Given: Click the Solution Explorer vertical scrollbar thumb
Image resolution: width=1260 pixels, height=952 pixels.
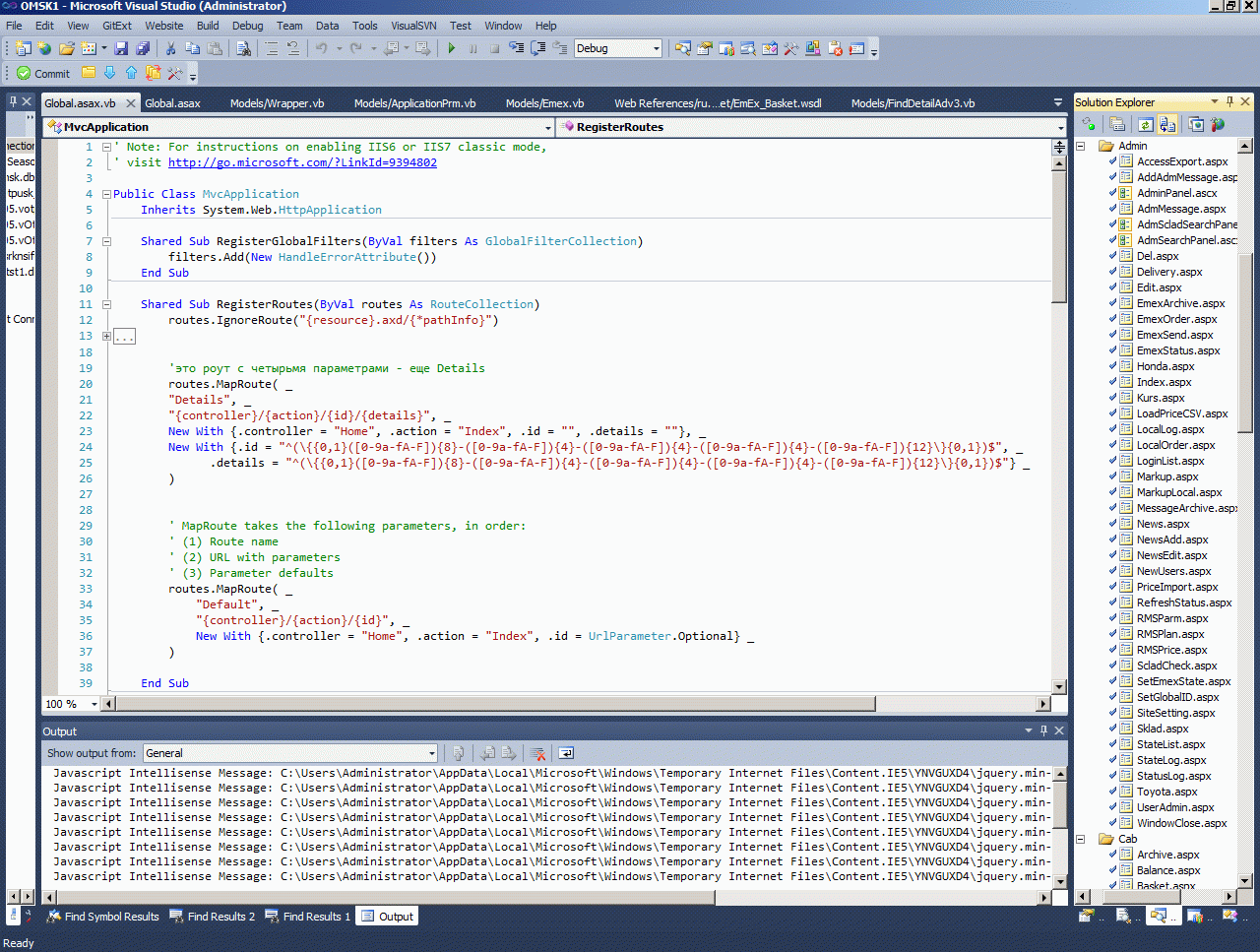Looking at the screenshot, I should tap(1245, 343).
